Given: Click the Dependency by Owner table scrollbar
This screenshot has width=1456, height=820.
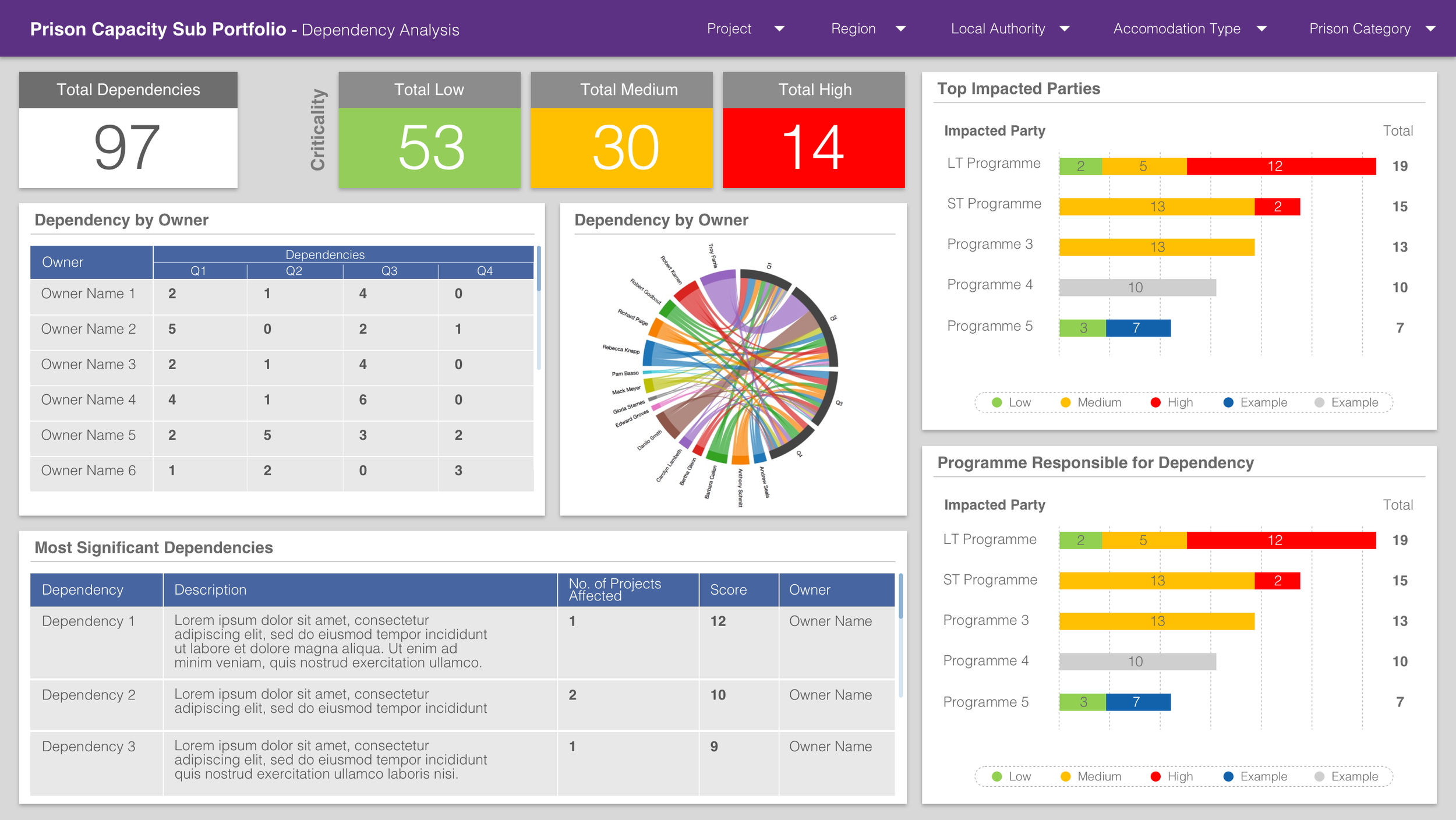Looking at the screenshot, I should coord(539,269).
